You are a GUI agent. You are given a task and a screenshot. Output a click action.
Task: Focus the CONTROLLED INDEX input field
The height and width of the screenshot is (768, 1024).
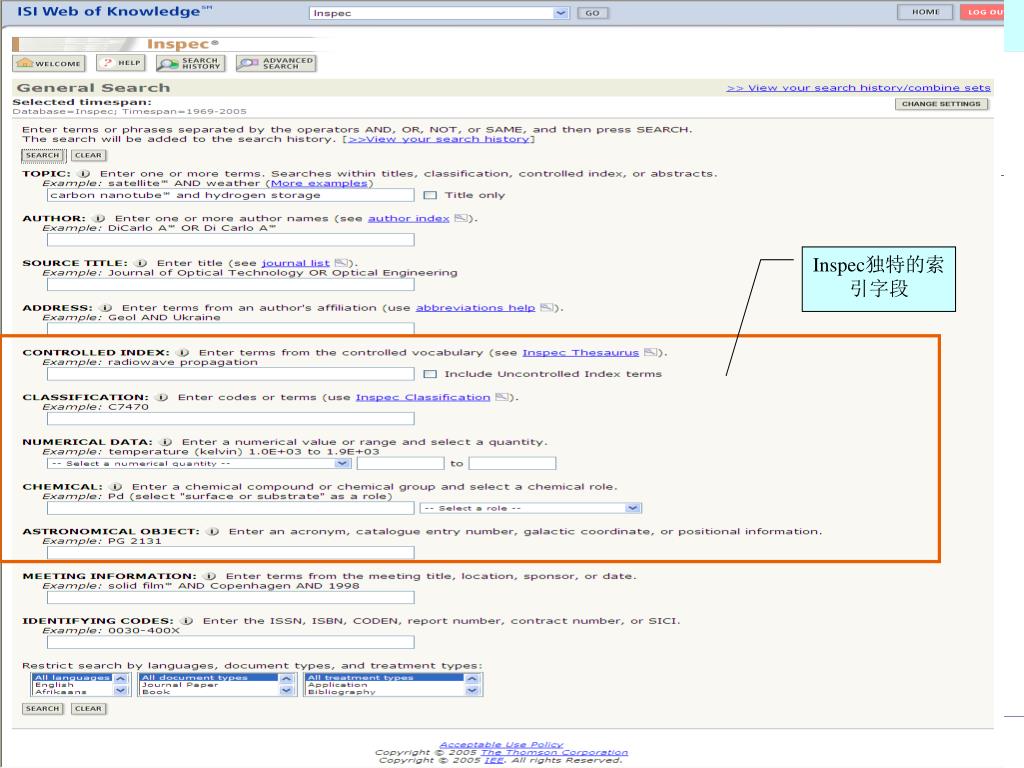231,374
